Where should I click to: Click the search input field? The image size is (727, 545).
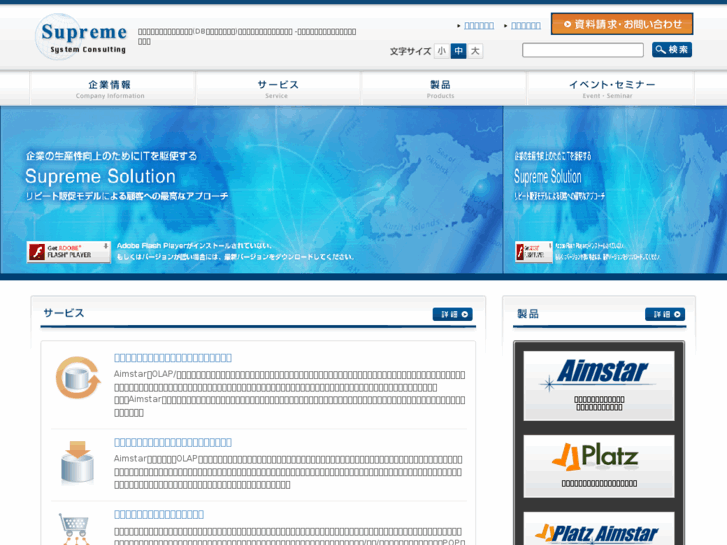tap(583, 50)
